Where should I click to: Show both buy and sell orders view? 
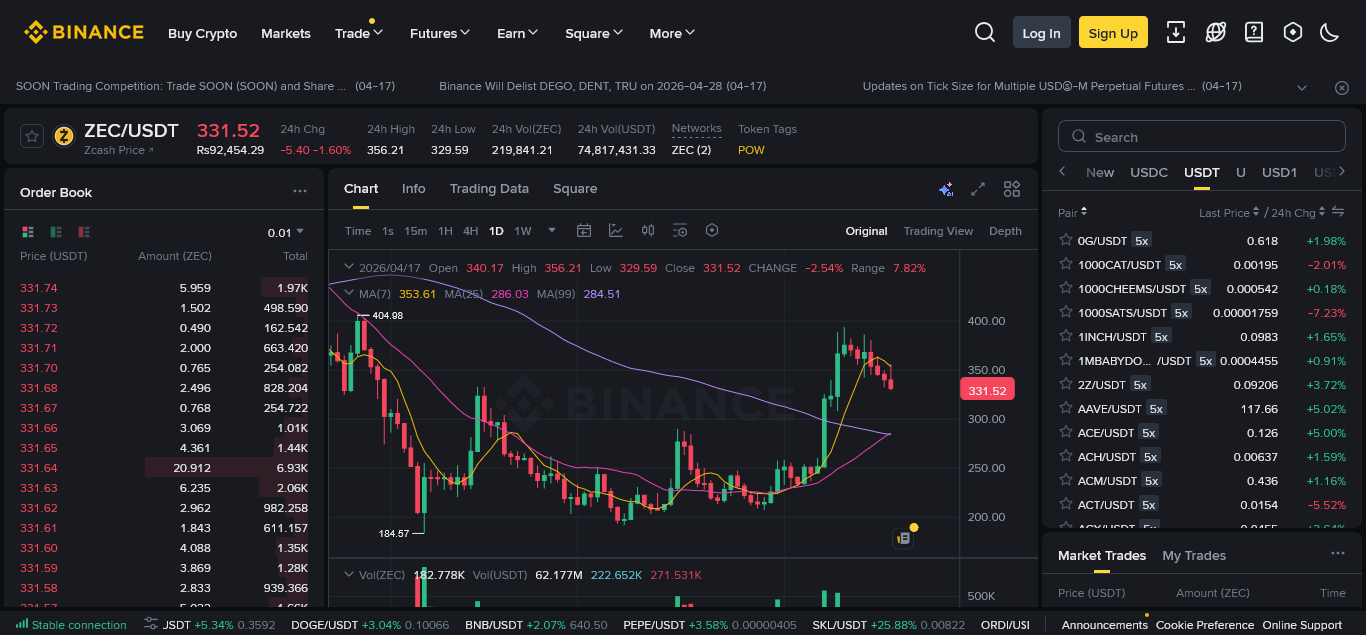28,232
